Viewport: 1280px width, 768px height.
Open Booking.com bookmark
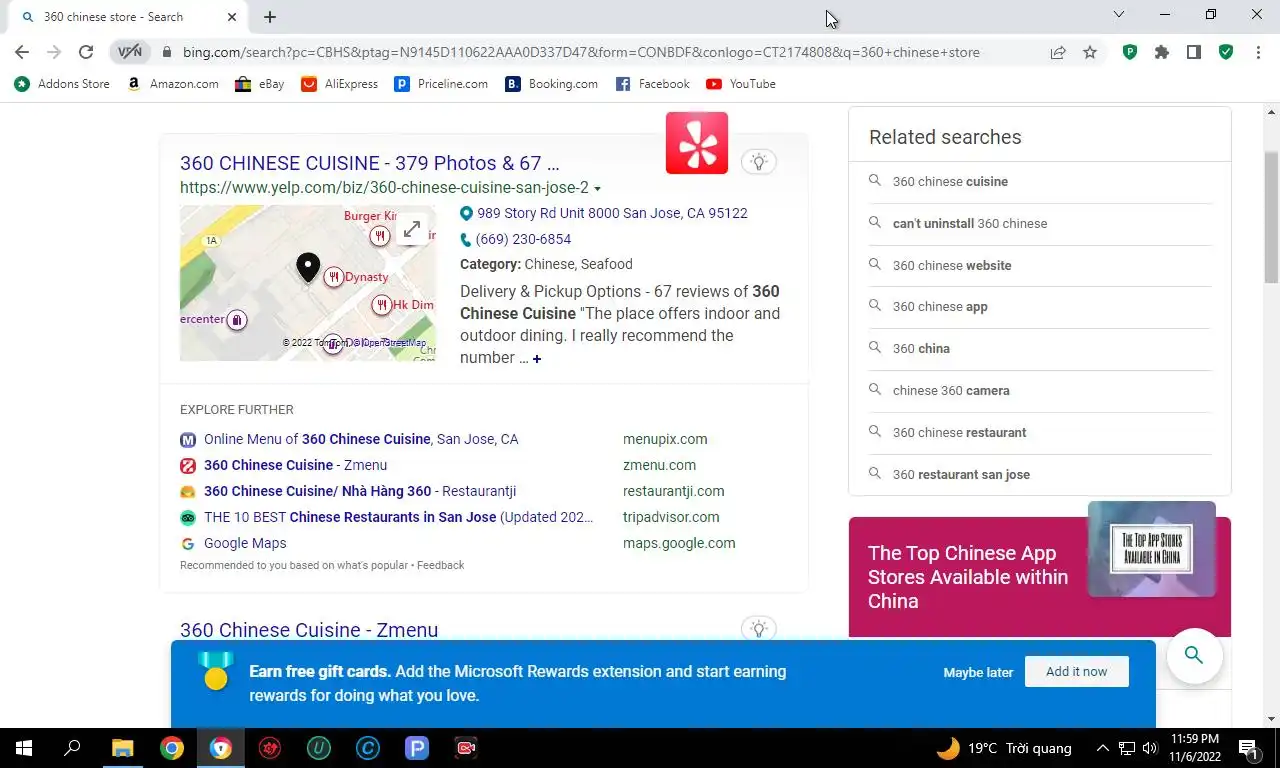tap(552, 84)
